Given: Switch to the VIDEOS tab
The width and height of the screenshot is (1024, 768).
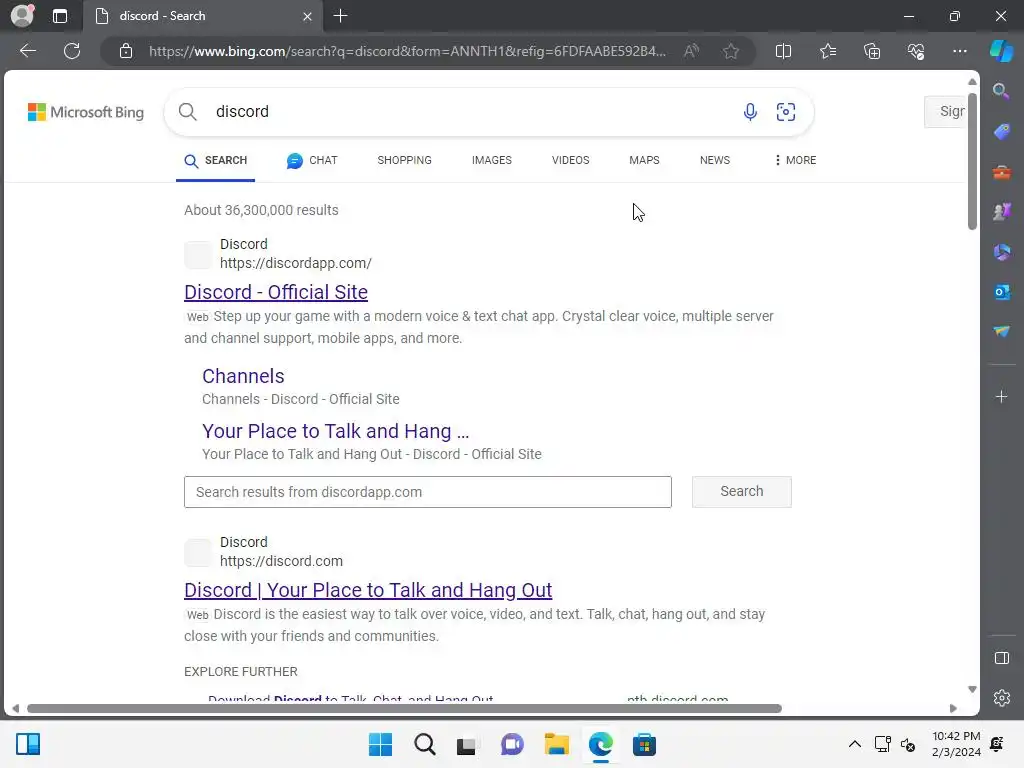Looking at the screenshot, I should pyautogui.click(x=570, y=161).
